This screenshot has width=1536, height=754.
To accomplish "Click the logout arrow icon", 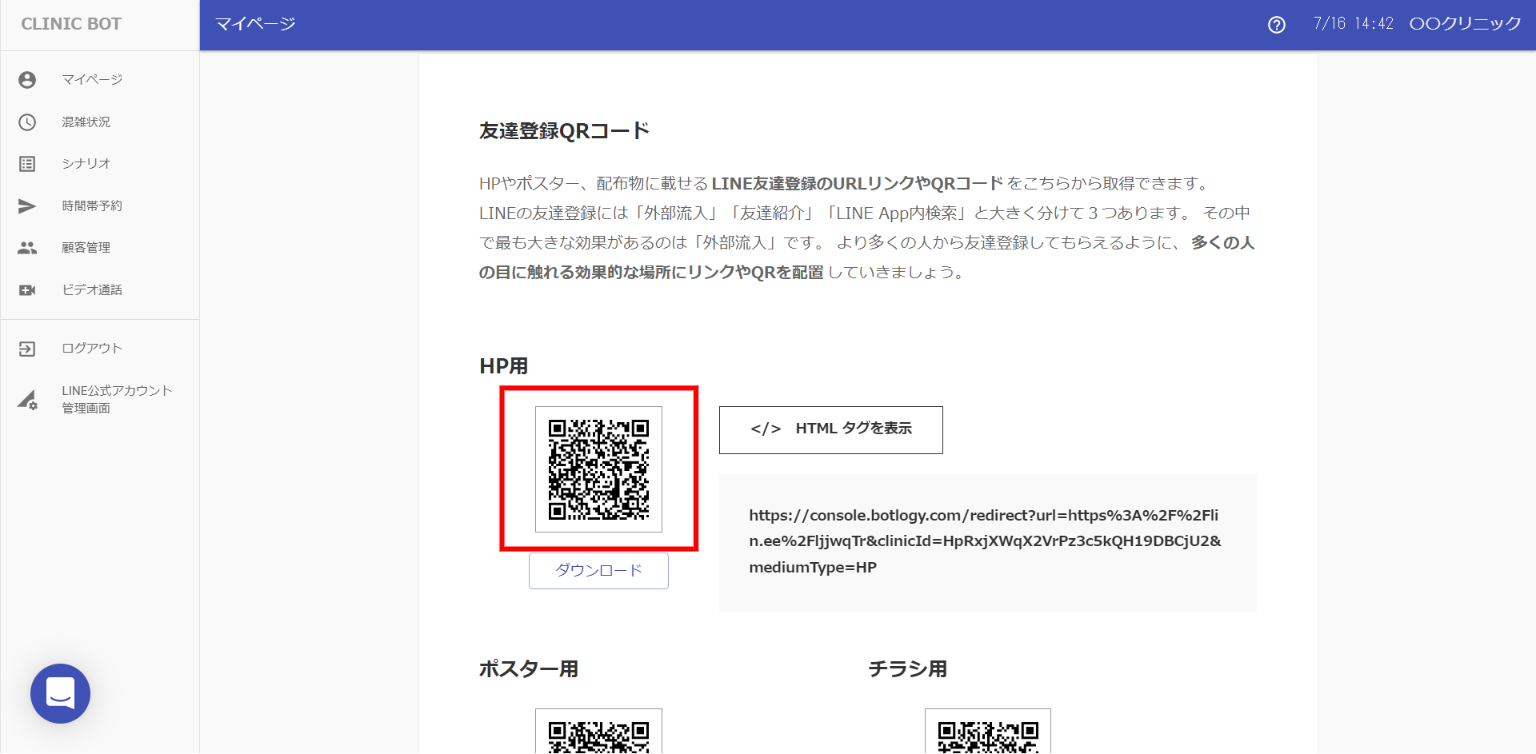I will (27, 348).
